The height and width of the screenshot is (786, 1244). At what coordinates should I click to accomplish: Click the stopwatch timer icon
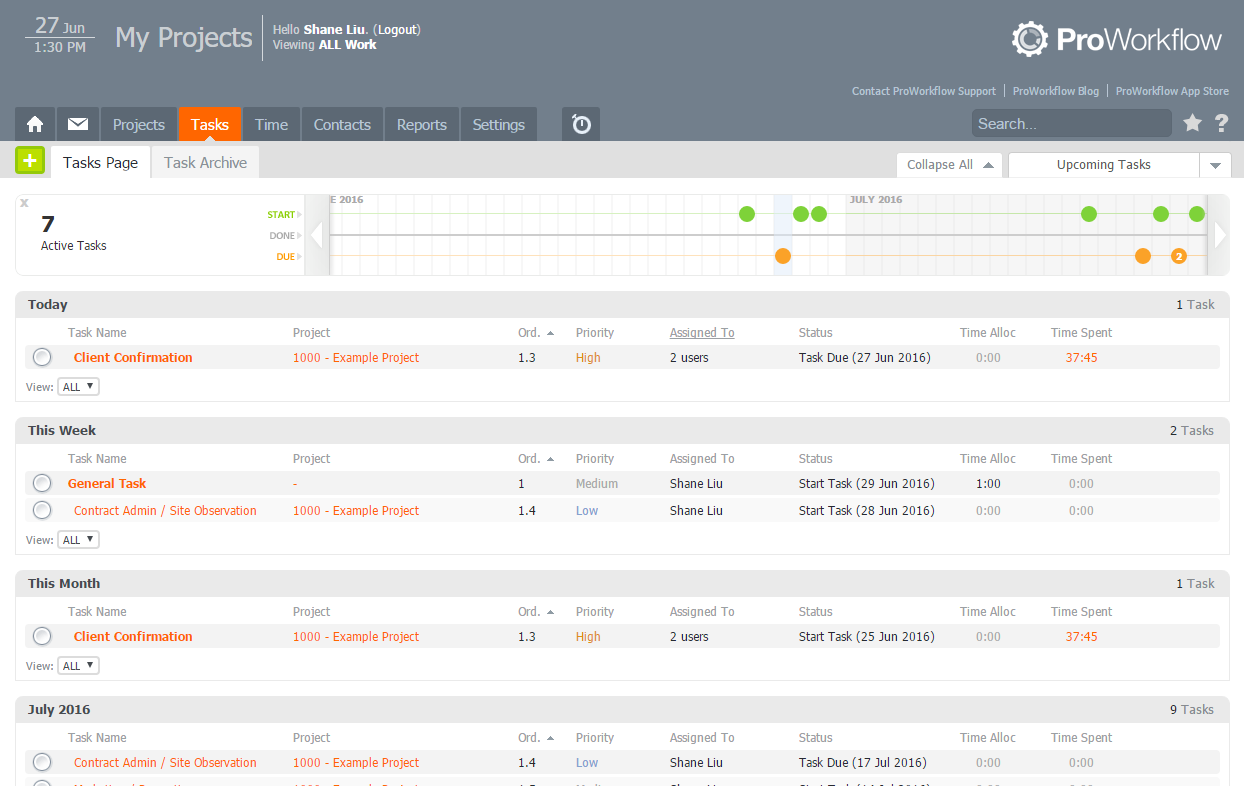click(x=580, y=124)
